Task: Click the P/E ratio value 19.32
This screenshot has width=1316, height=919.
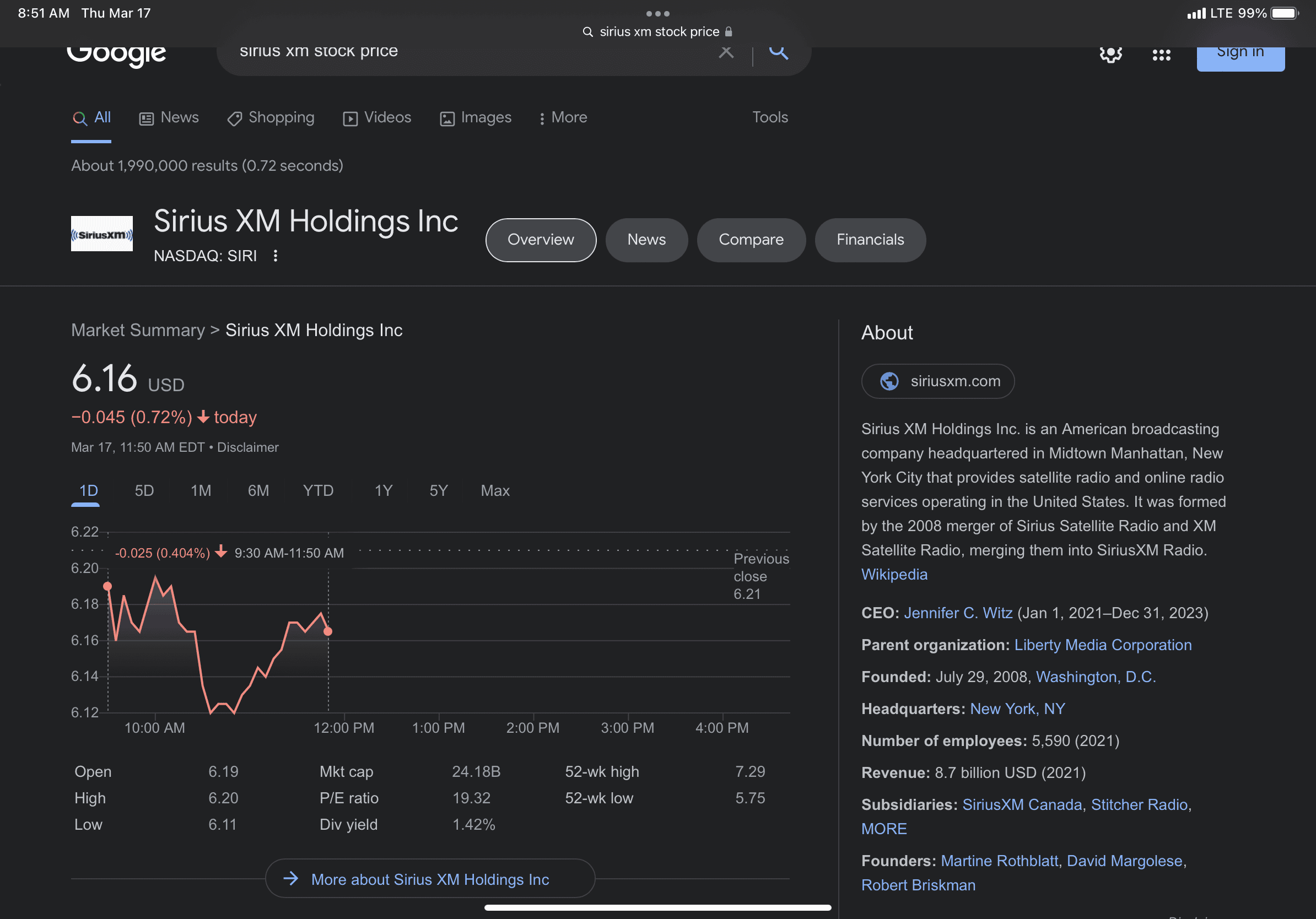Action: [471, 798]
